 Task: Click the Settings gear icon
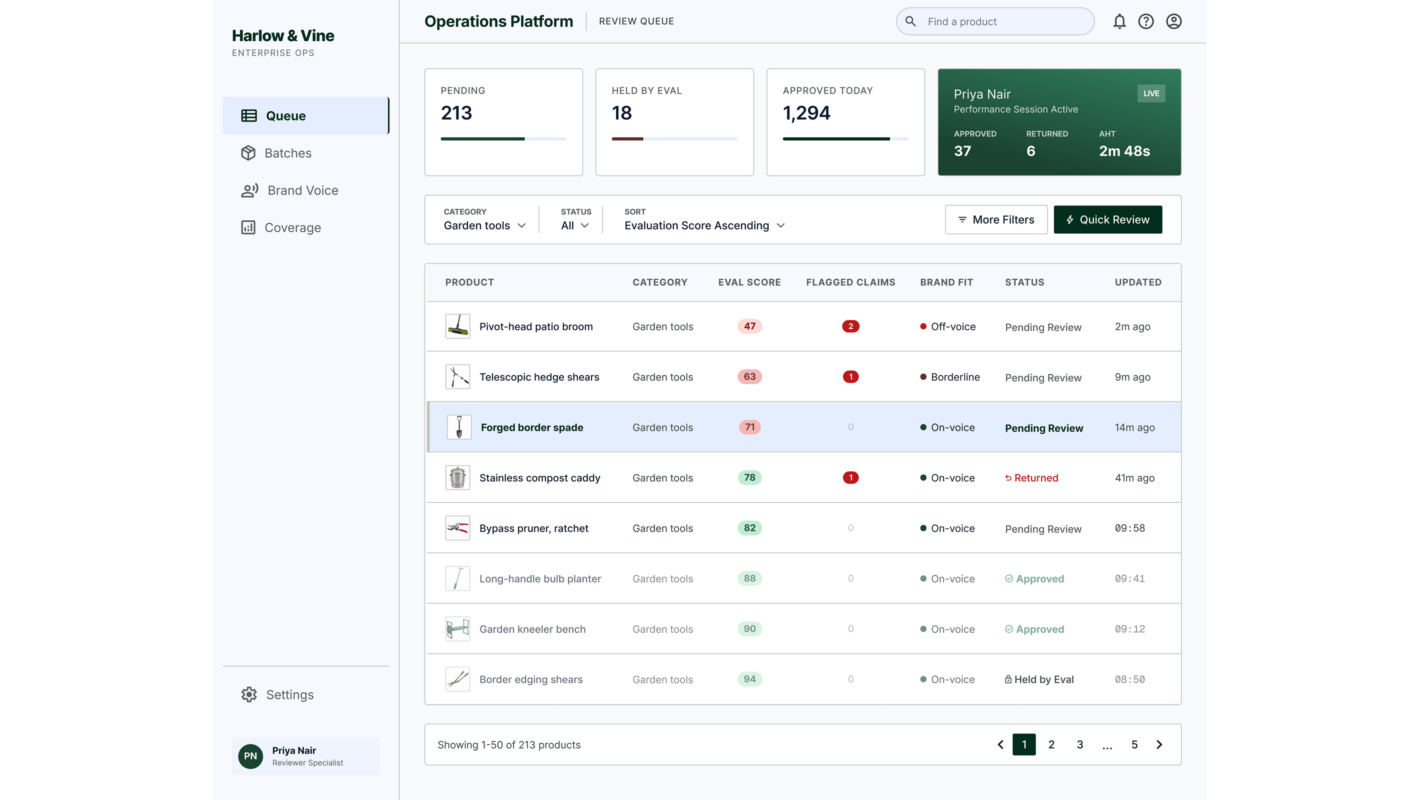pyautogui.click(x=249, y=694)
